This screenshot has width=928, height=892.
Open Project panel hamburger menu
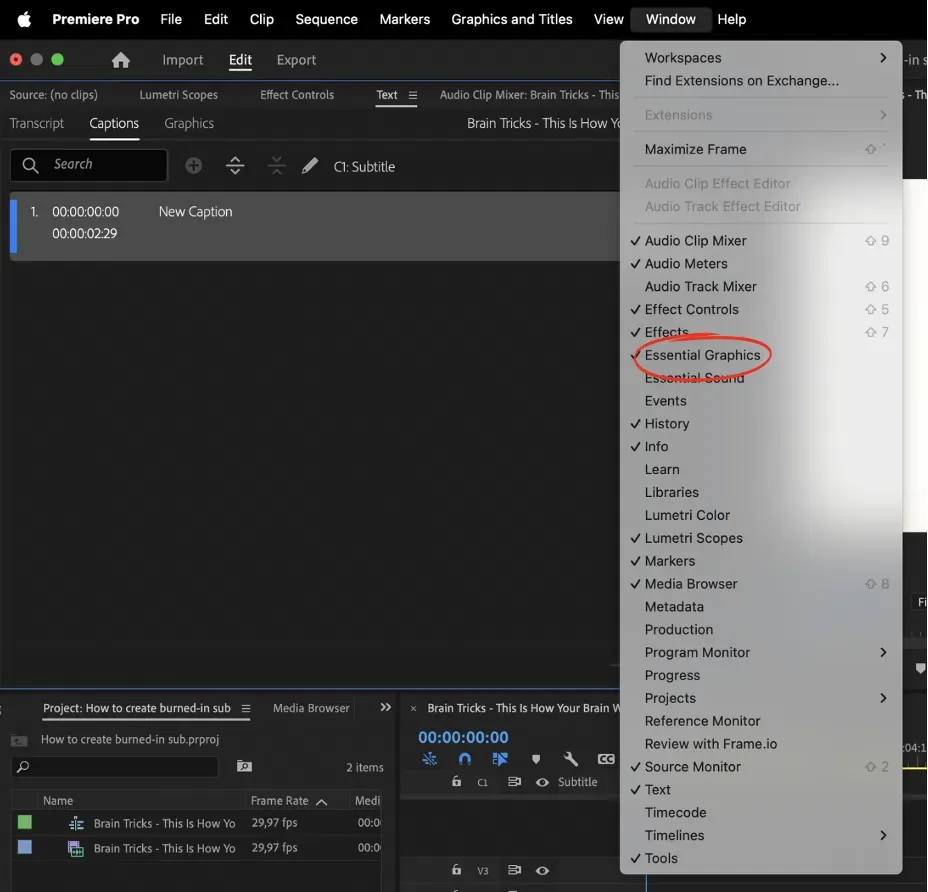(x=246, y=709)
